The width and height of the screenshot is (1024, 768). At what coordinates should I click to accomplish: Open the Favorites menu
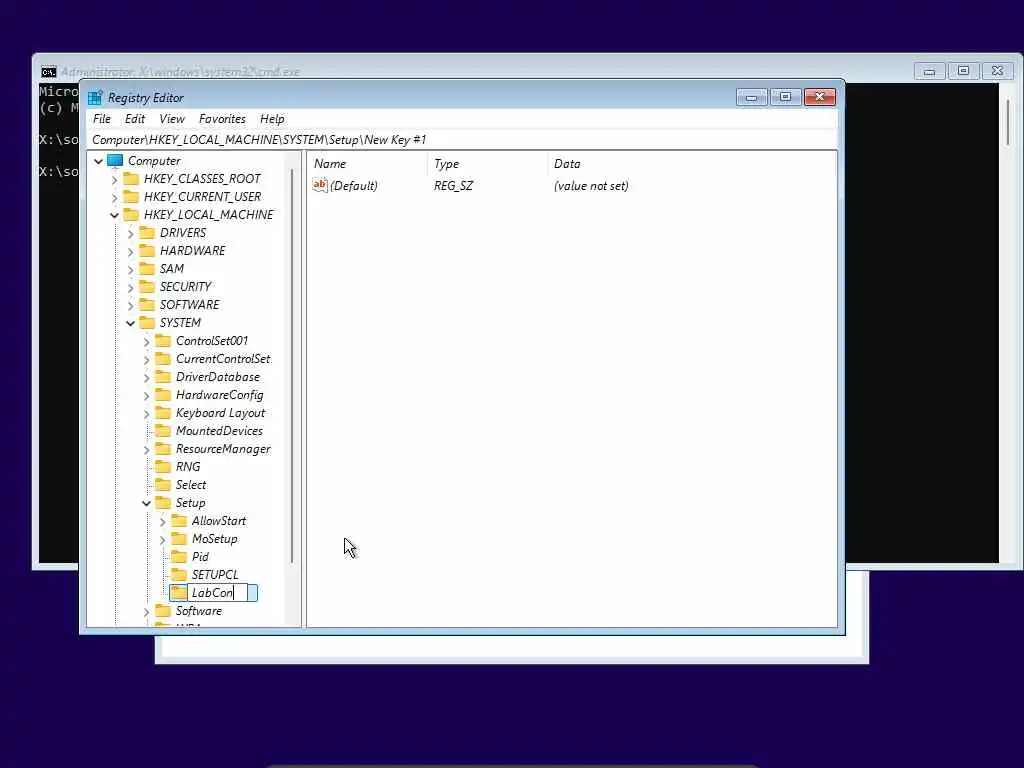click(222, 119)
